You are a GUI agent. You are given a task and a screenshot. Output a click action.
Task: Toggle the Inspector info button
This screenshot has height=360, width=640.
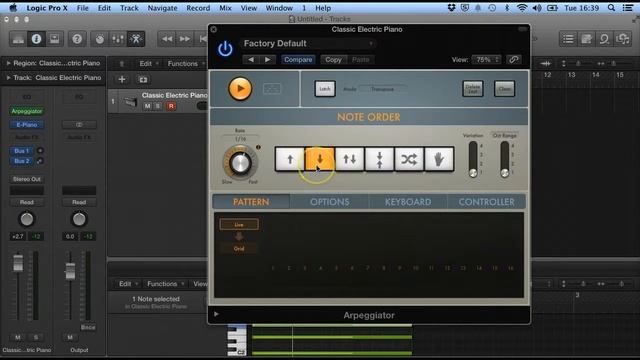pos(36,39)
